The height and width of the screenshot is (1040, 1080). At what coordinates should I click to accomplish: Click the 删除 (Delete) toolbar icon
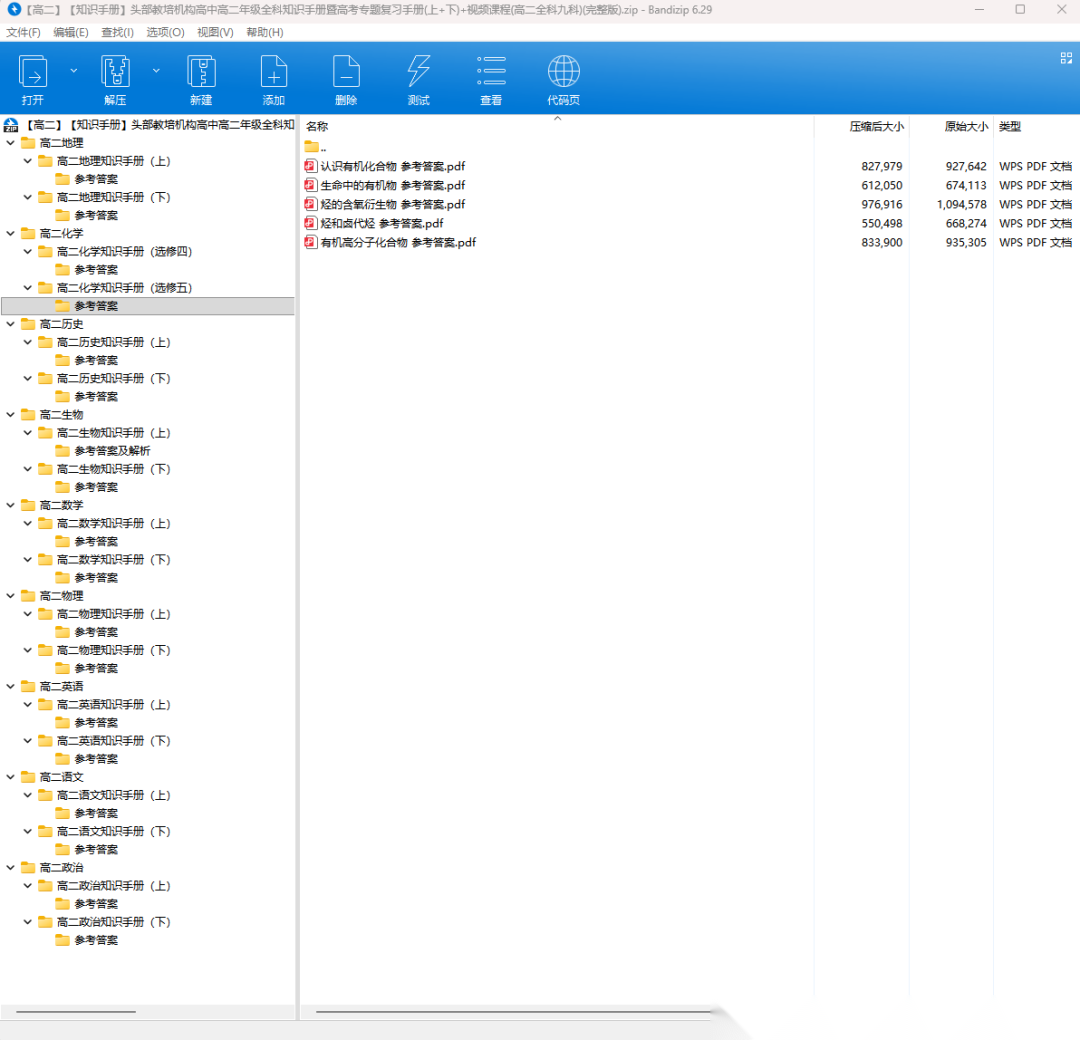pyautogui.click(x=346, y=73)
